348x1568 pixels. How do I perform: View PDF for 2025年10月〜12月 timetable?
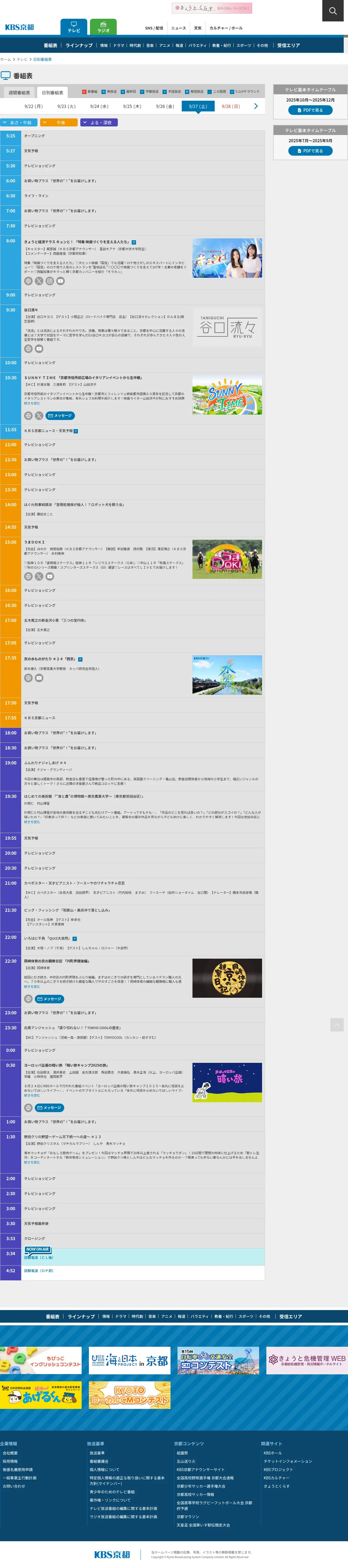pyautogui.click(x=310, y=110)
